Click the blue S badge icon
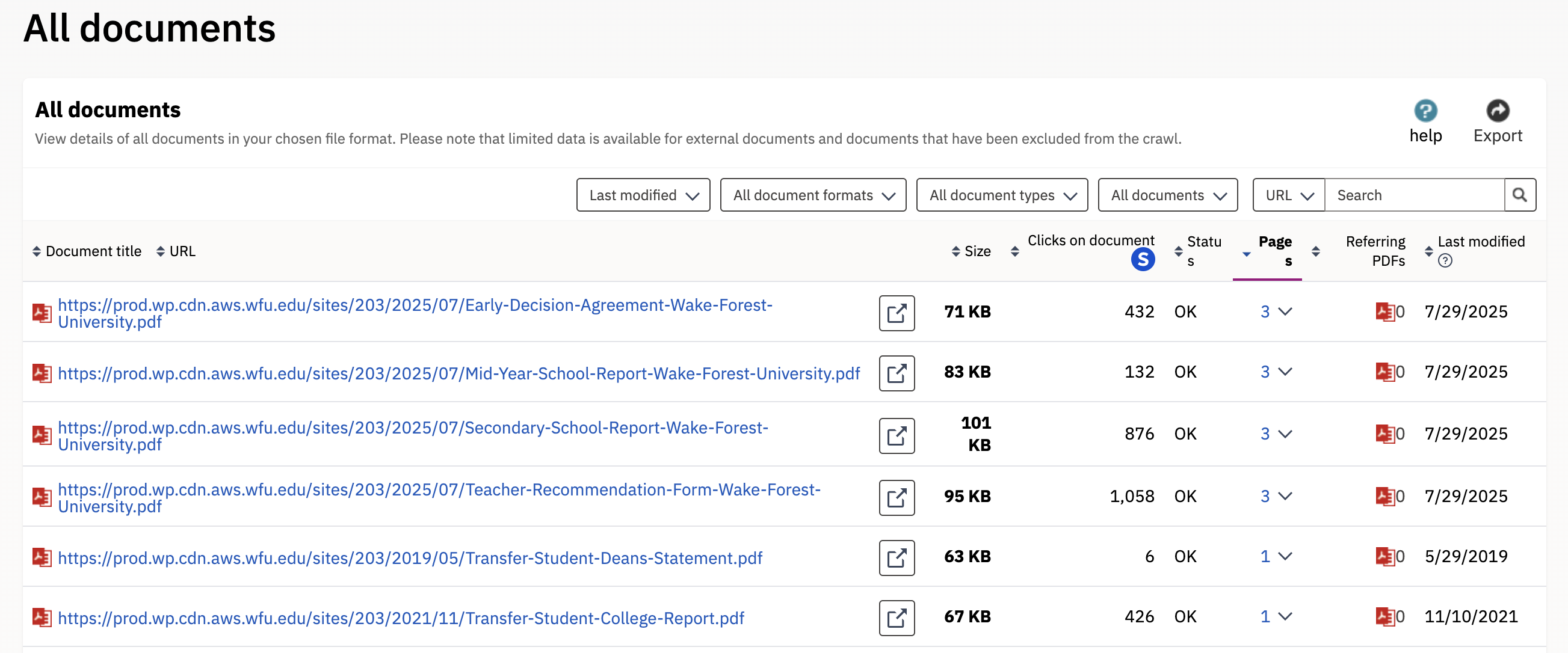Image resolution: width=1568 pixels, height=653 pixels. (1143, 260)
